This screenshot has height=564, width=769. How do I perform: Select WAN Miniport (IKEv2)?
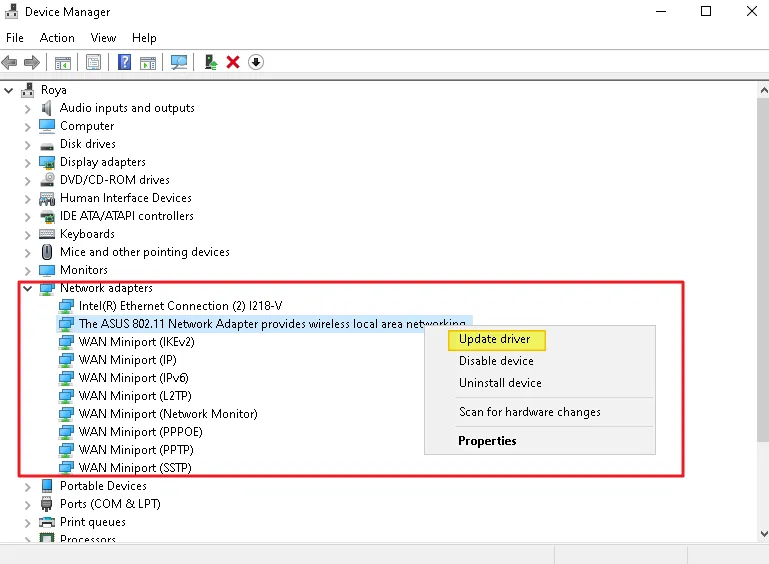click(137, 342)
